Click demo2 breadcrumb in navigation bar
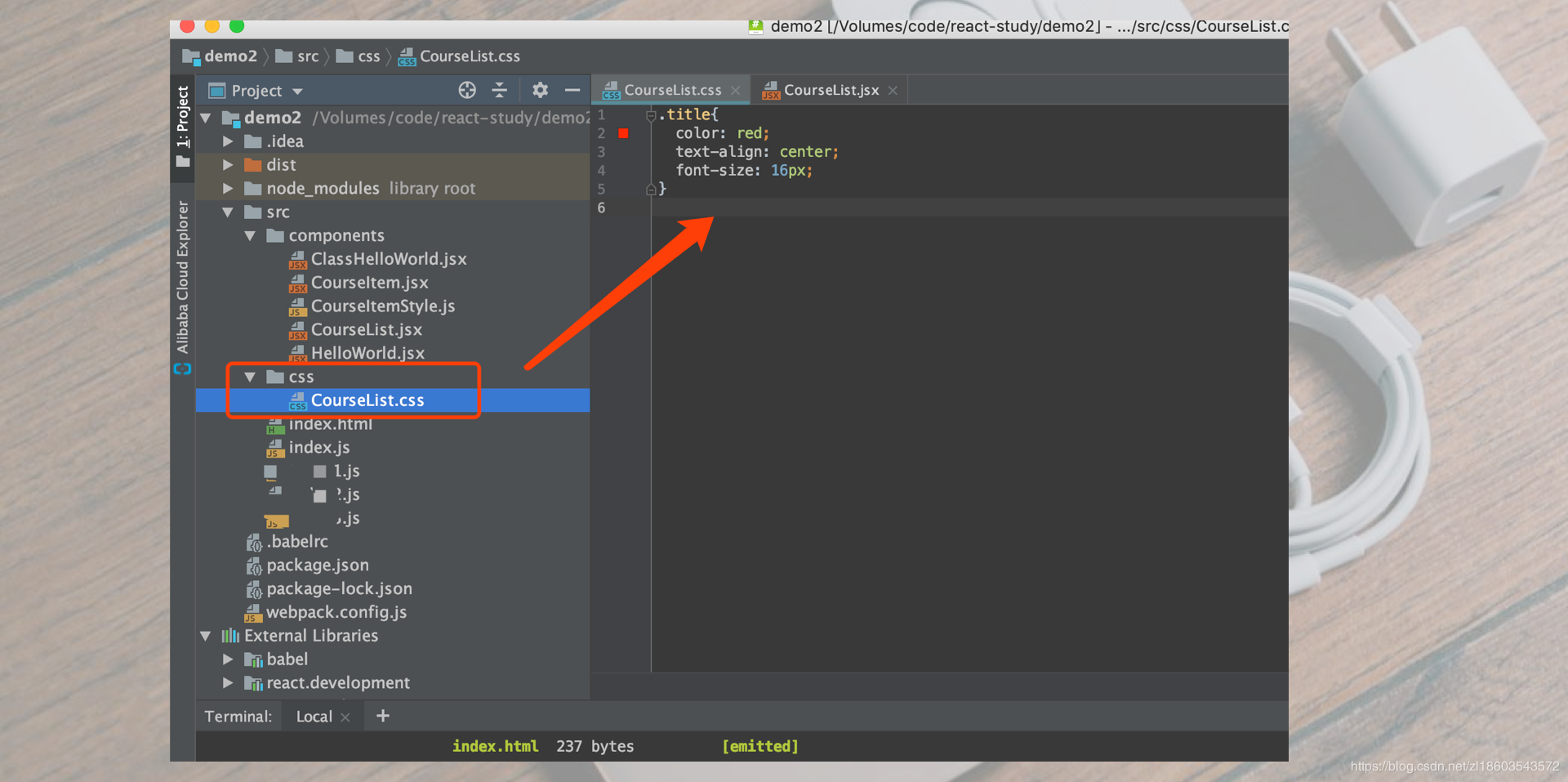1568x782 pixels. [x=220, y=56]
